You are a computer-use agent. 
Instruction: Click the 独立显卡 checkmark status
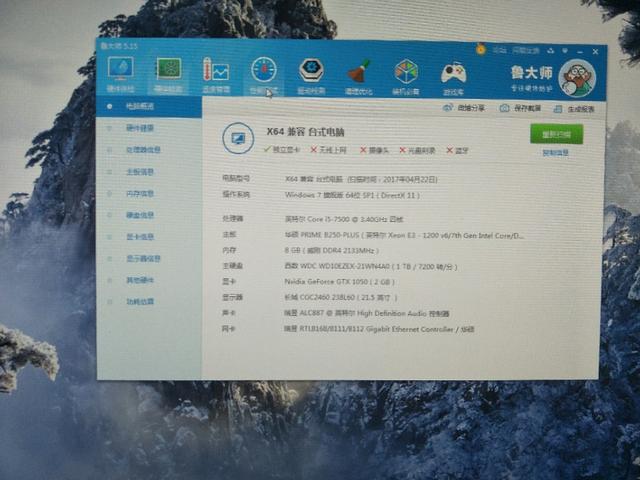pyautogui.click(x=282, y=149)
